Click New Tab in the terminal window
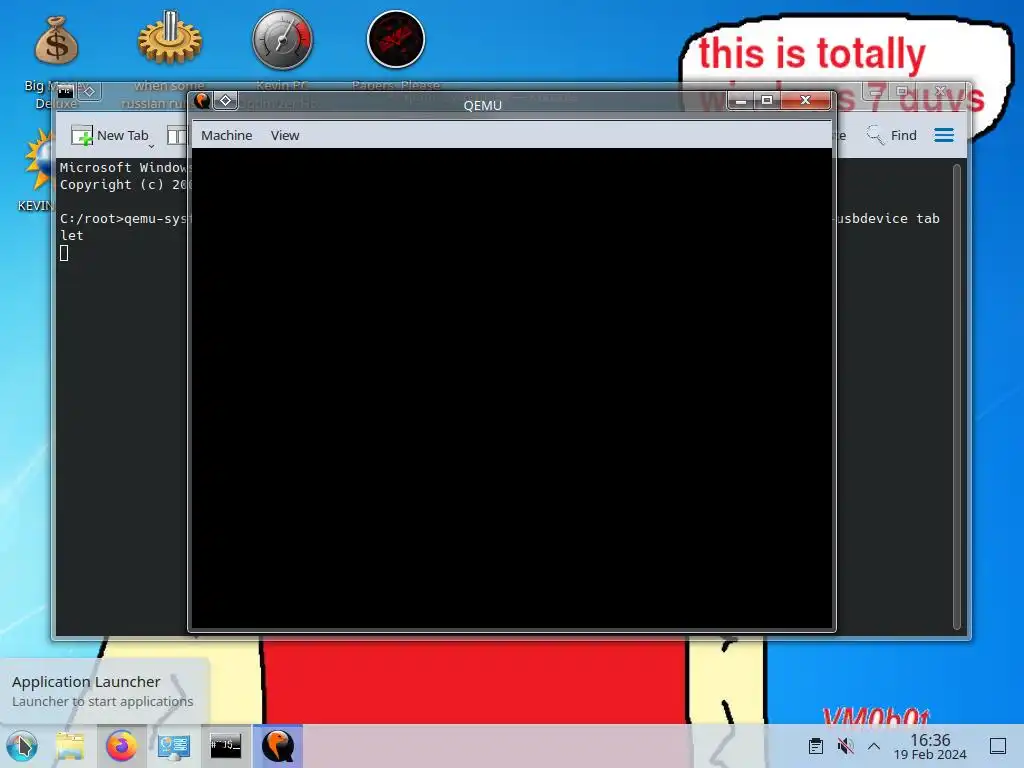The width and height of the screenshot is (1024, 768). point(110,135)
